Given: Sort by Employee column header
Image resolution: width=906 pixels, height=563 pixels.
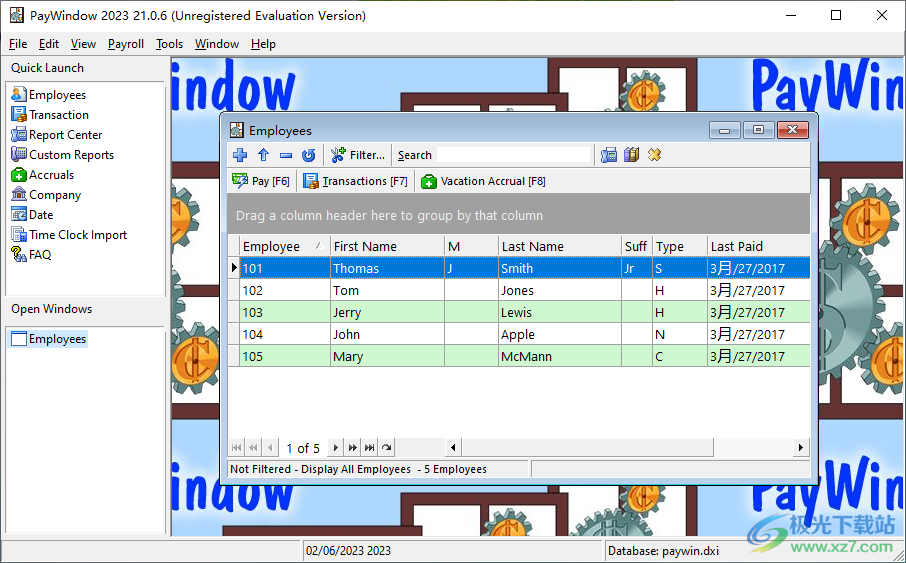Looking at the screenshot, I should coord(285,246).
